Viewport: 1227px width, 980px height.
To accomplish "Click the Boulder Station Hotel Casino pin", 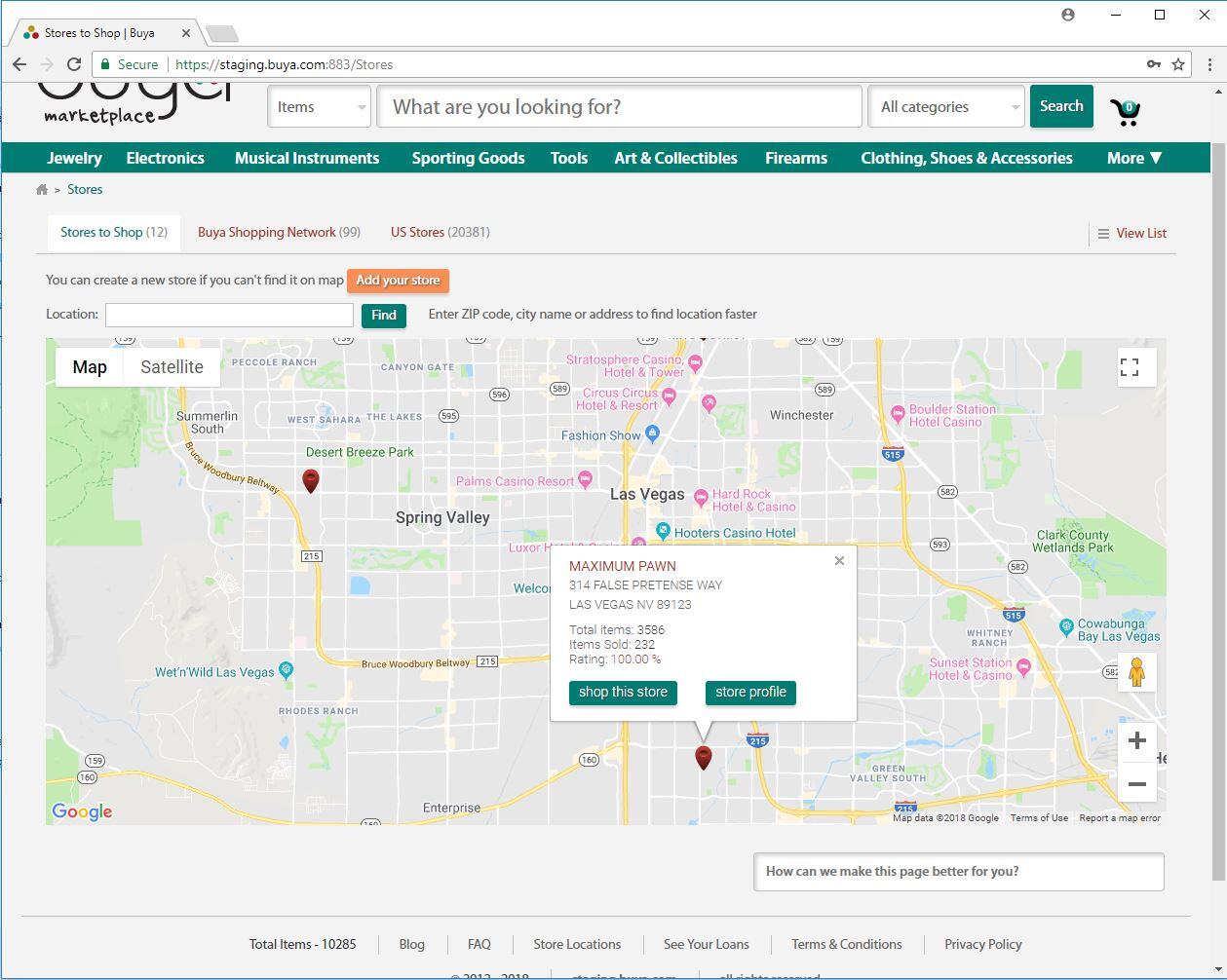I will click(x=898, y=415).
